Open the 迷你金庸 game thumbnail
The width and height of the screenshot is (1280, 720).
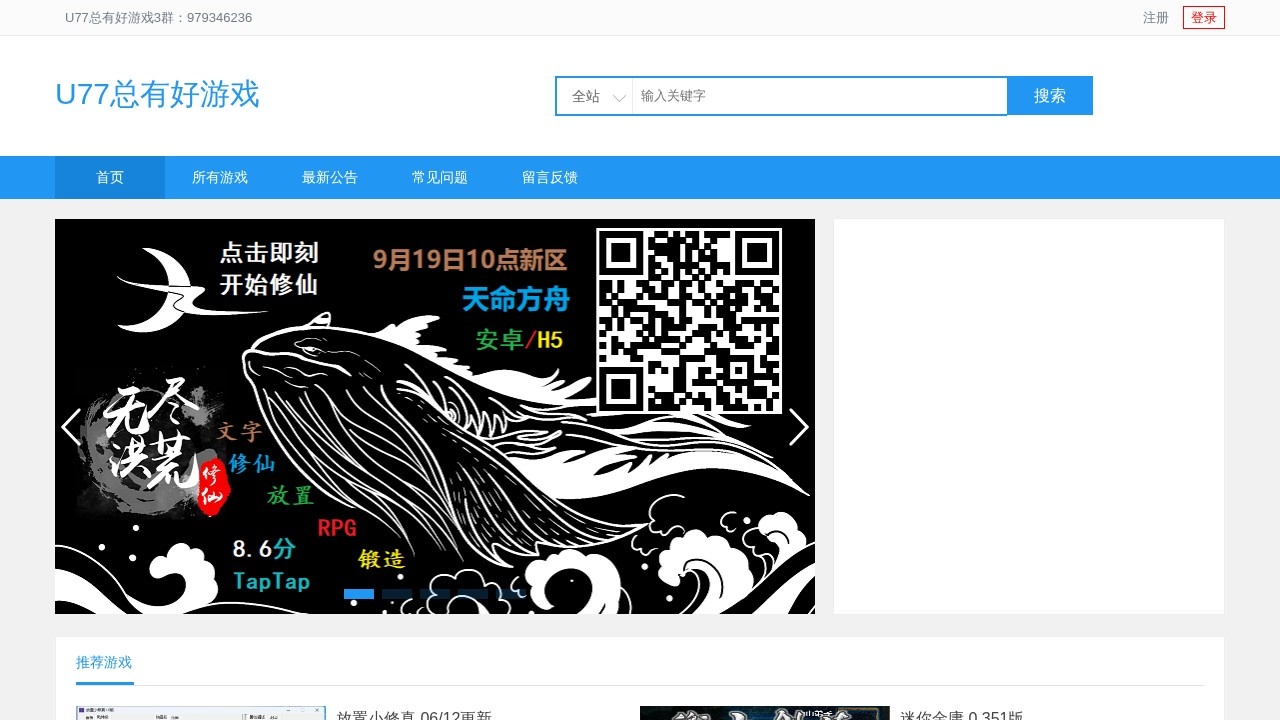[x=764, y=712]
